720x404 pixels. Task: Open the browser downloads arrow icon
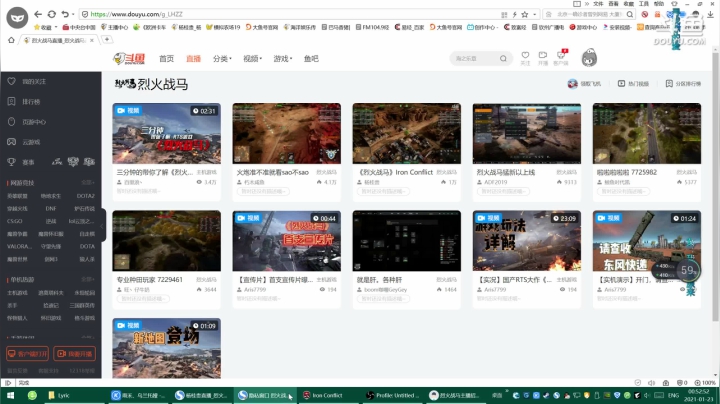[x=710, y=14]
